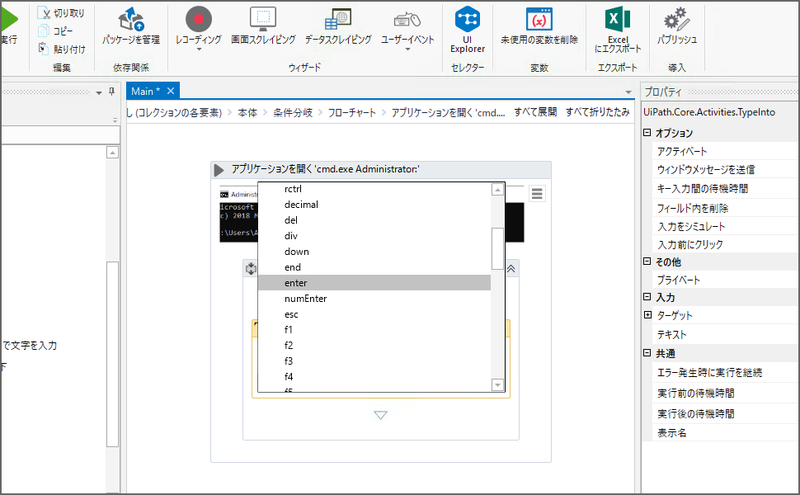Expand the ターゲット property node
Screen dimensions: 800x495
(647, 315)
